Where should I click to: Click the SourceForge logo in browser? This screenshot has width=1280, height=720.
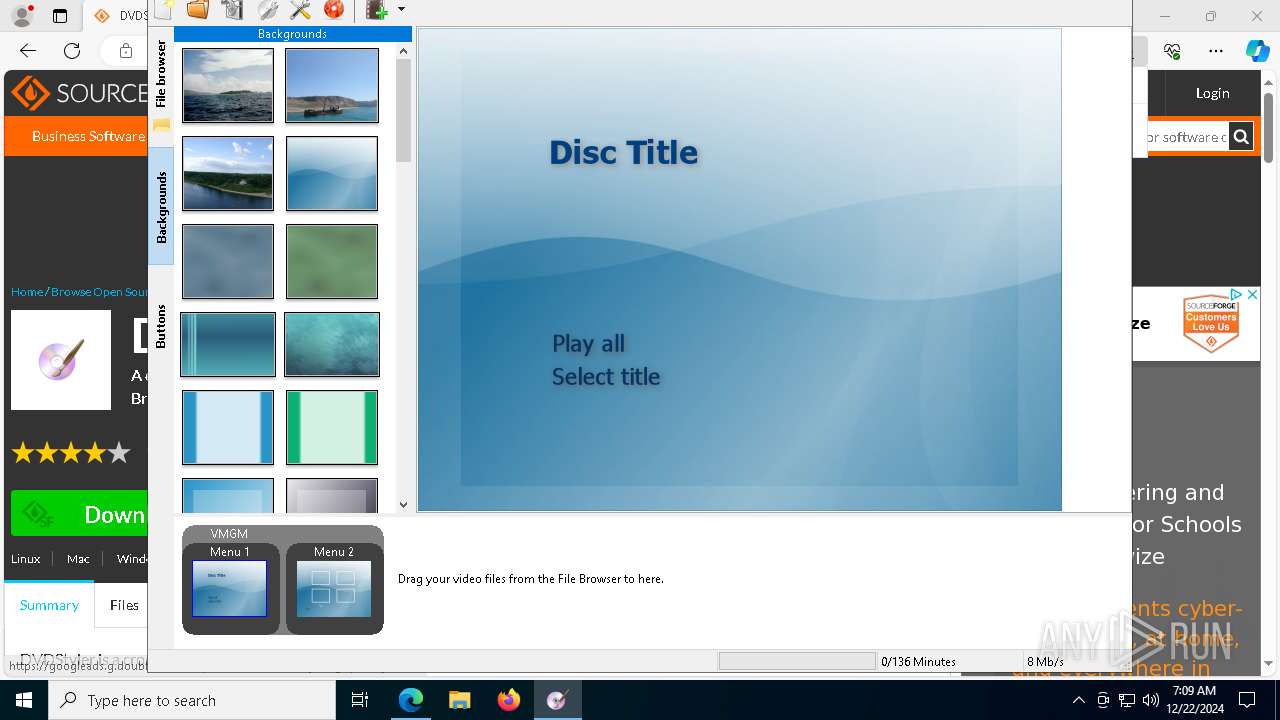click(80, 93)
